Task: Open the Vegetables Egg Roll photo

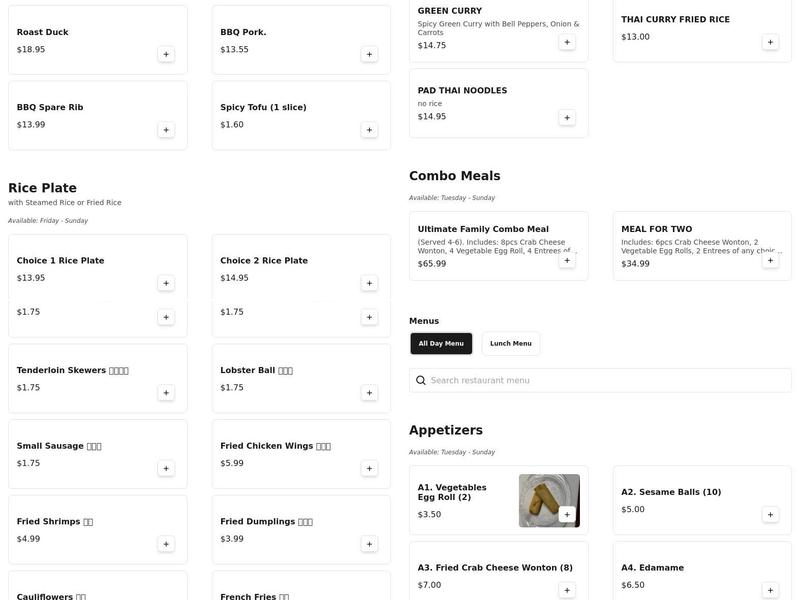Action: coord(548,499)
